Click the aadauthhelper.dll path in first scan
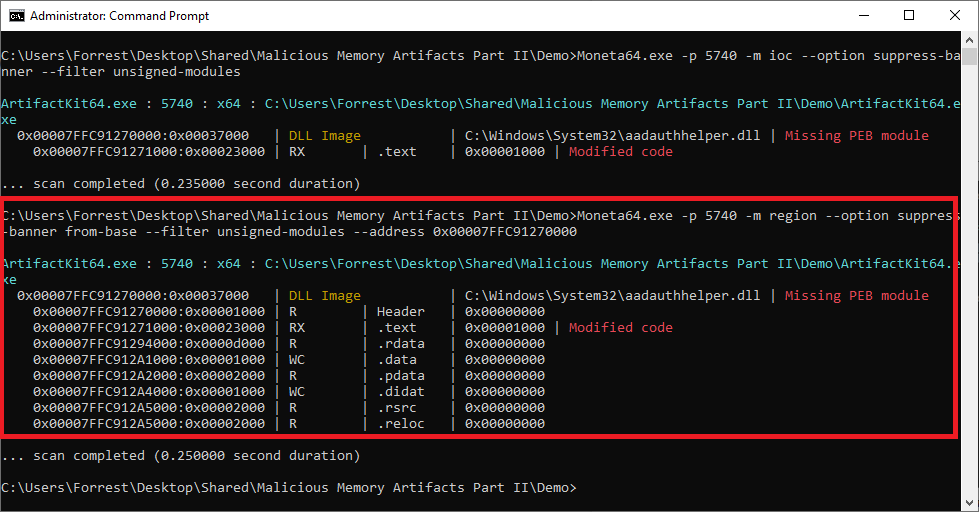979x512 pixels. click(x=612, y=136)
